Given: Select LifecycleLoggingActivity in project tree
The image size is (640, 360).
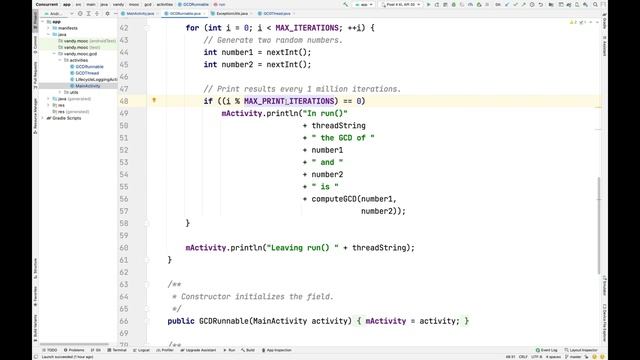Looking at the screenshot, I should [x=93, y=80].
